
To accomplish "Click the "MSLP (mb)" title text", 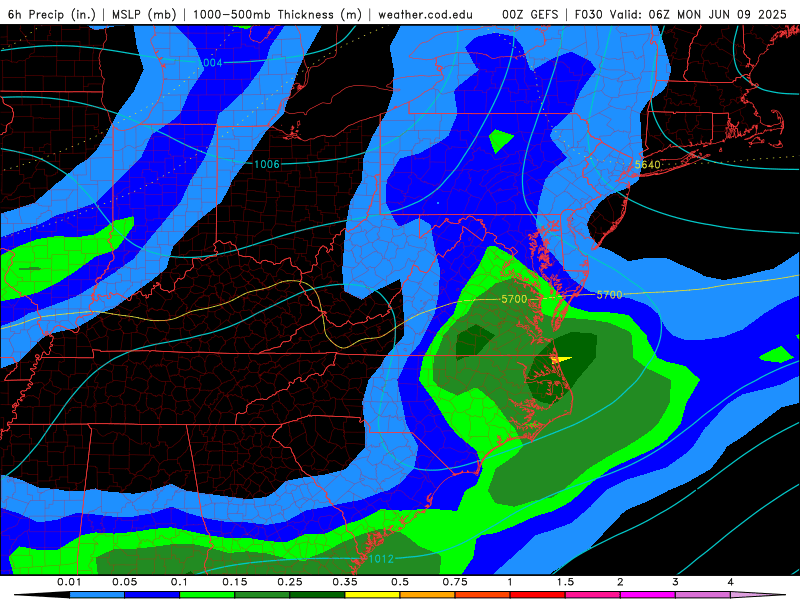I will point(144,14).
